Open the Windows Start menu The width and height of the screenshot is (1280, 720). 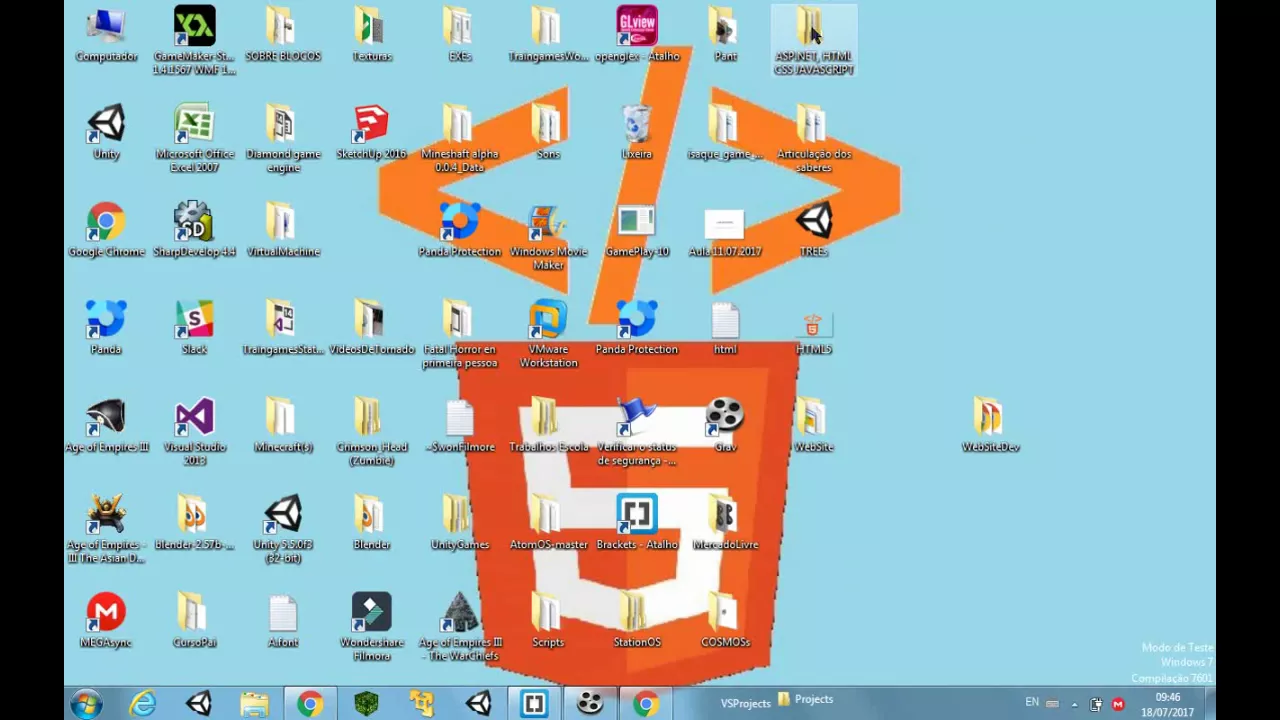(87, 704)
